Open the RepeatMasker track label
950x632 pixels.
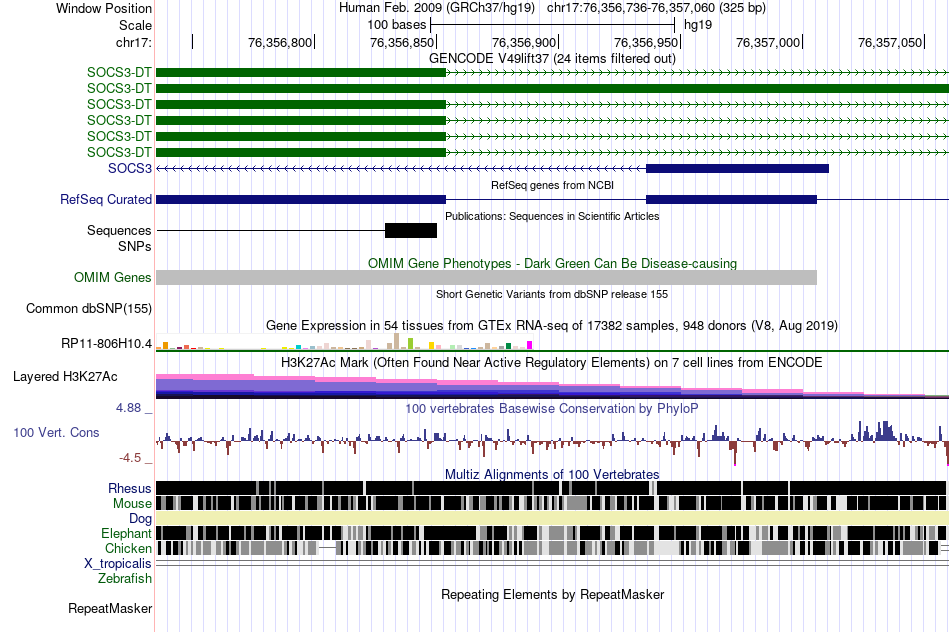[110, 608]
